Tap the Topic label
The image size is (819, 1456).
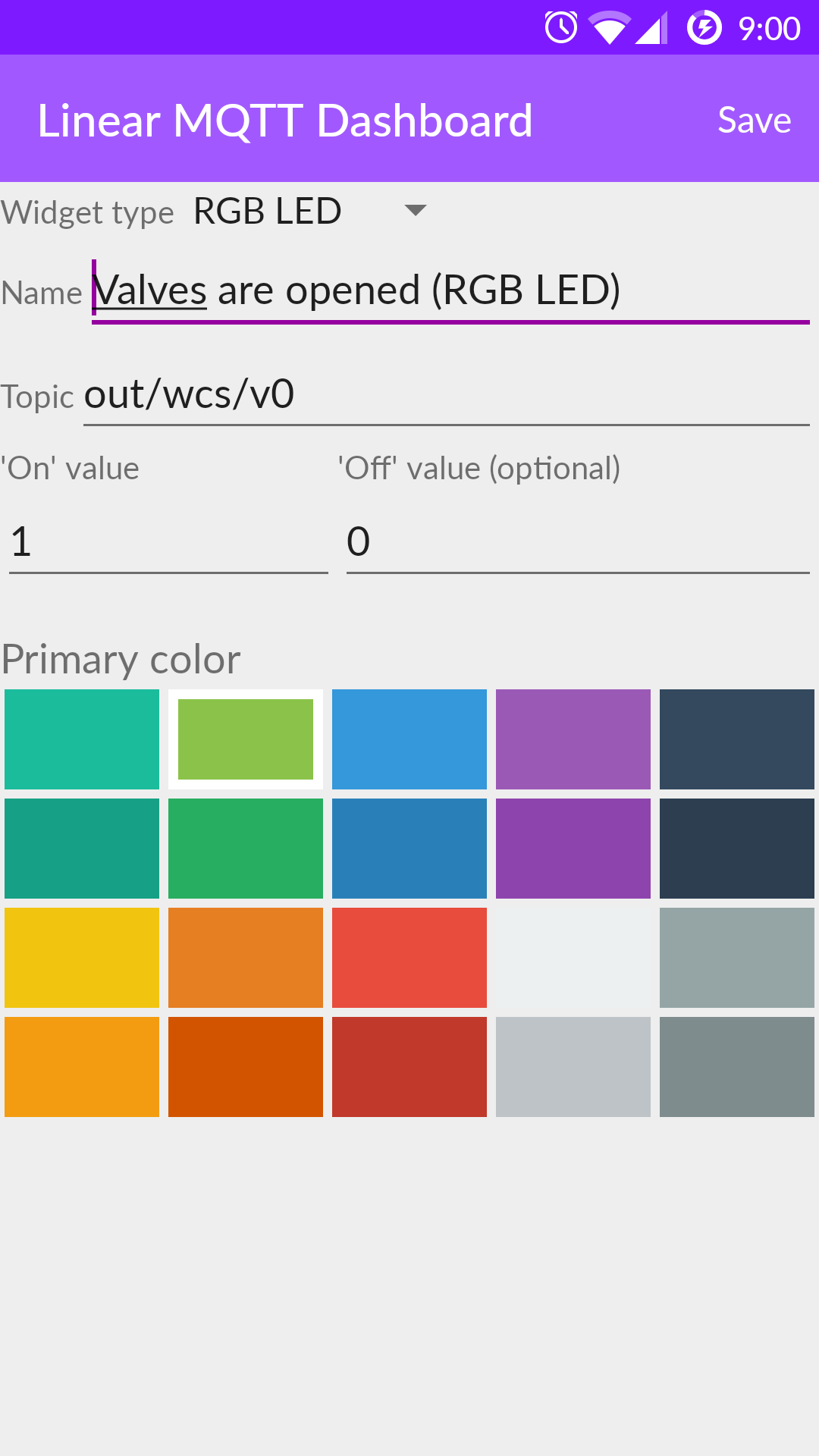click(x=37, y=397)
